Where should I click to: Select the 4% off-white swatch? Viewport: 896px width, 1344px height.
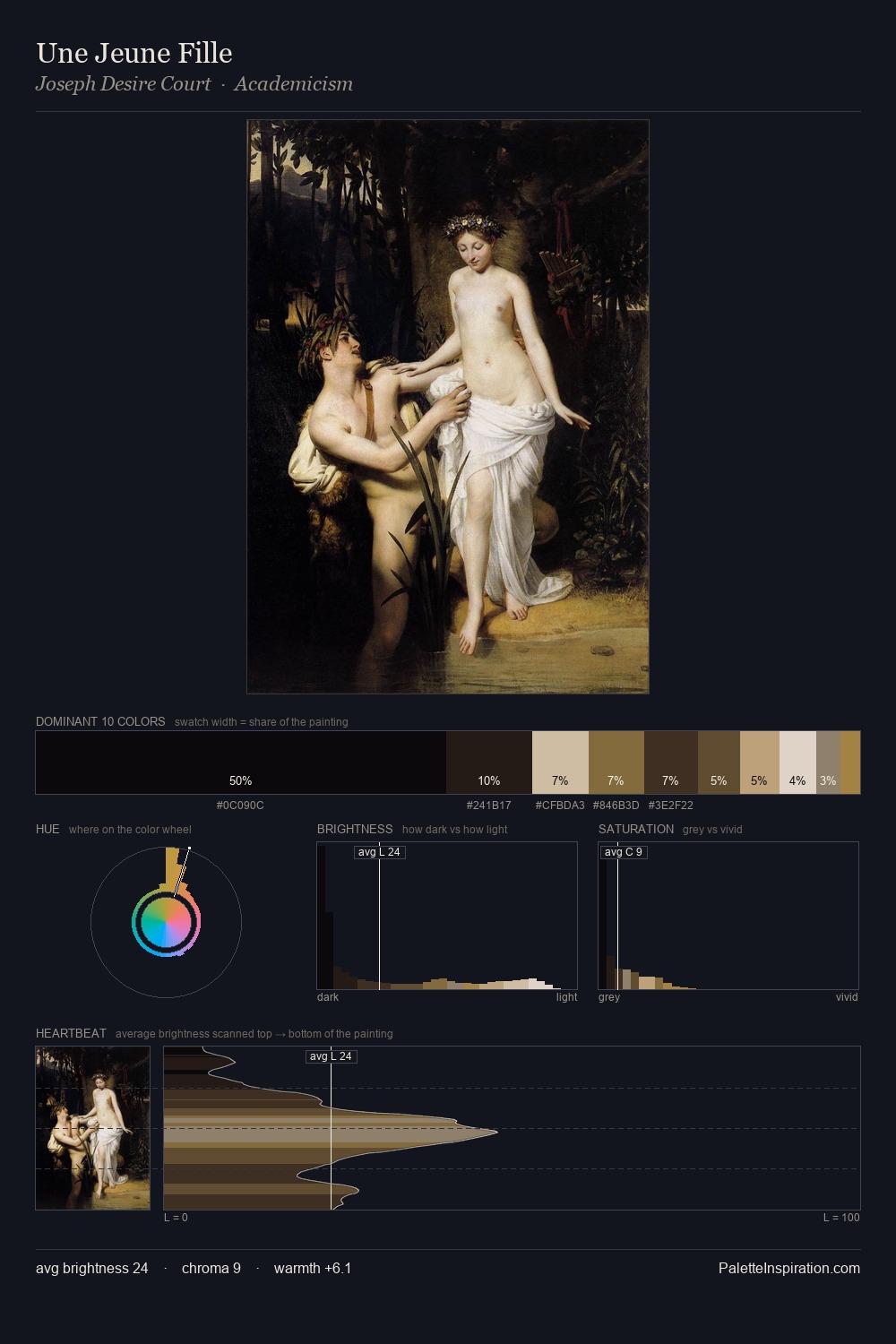coord(797,762)
